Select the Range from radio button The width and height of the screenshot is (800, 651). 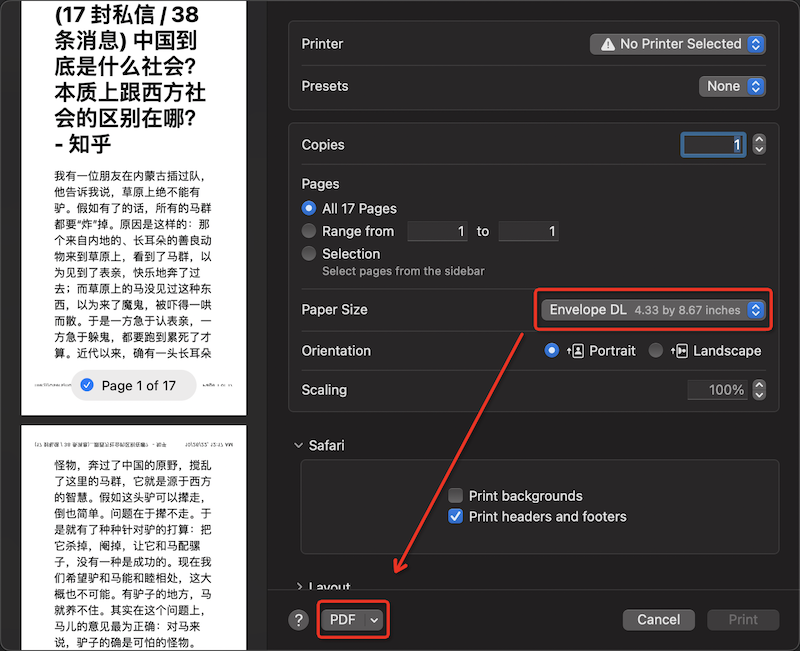(x=309, y=231)
